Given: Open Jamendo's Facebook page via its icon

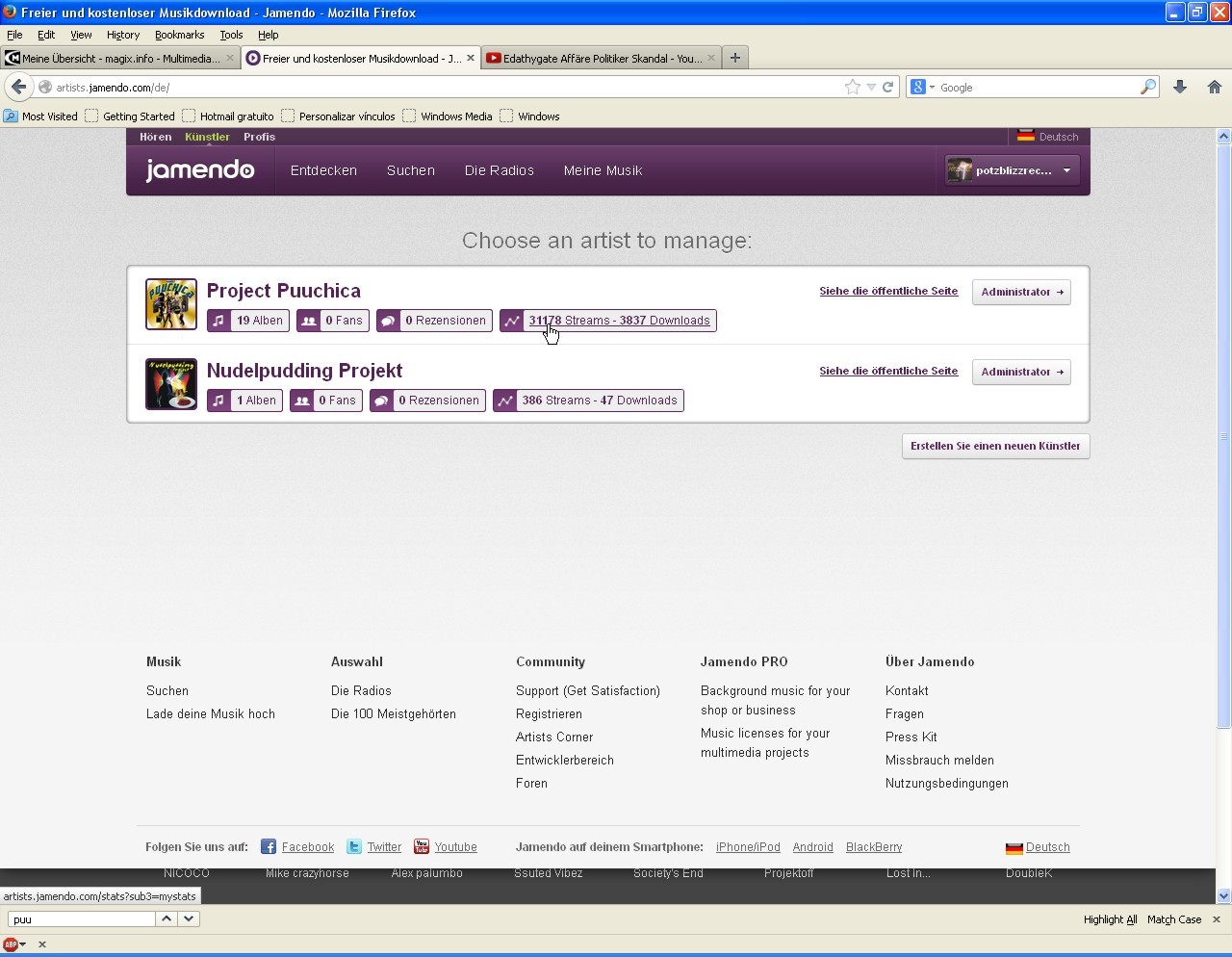Looking at the screenshot, I should (268, 846).
